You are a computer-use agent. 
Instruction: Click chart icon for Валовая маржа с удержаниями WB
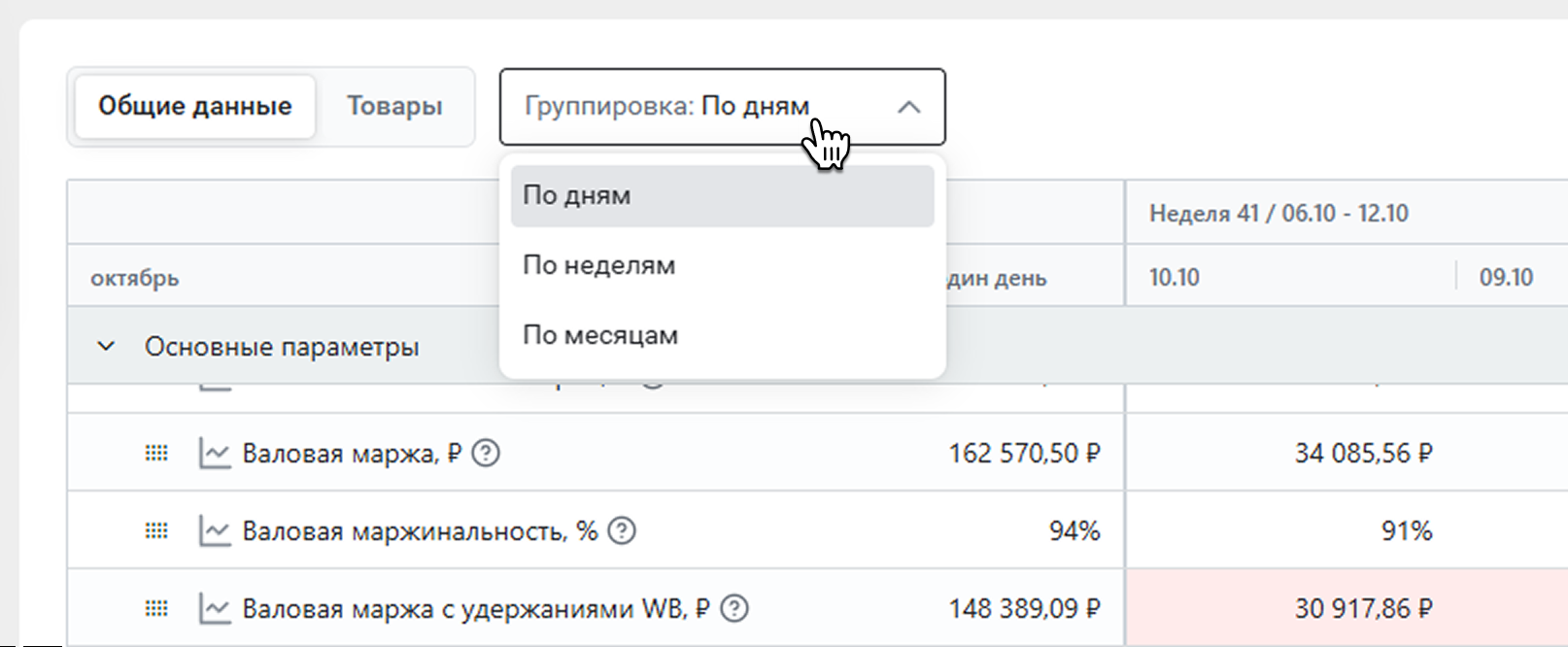[215, 608]
